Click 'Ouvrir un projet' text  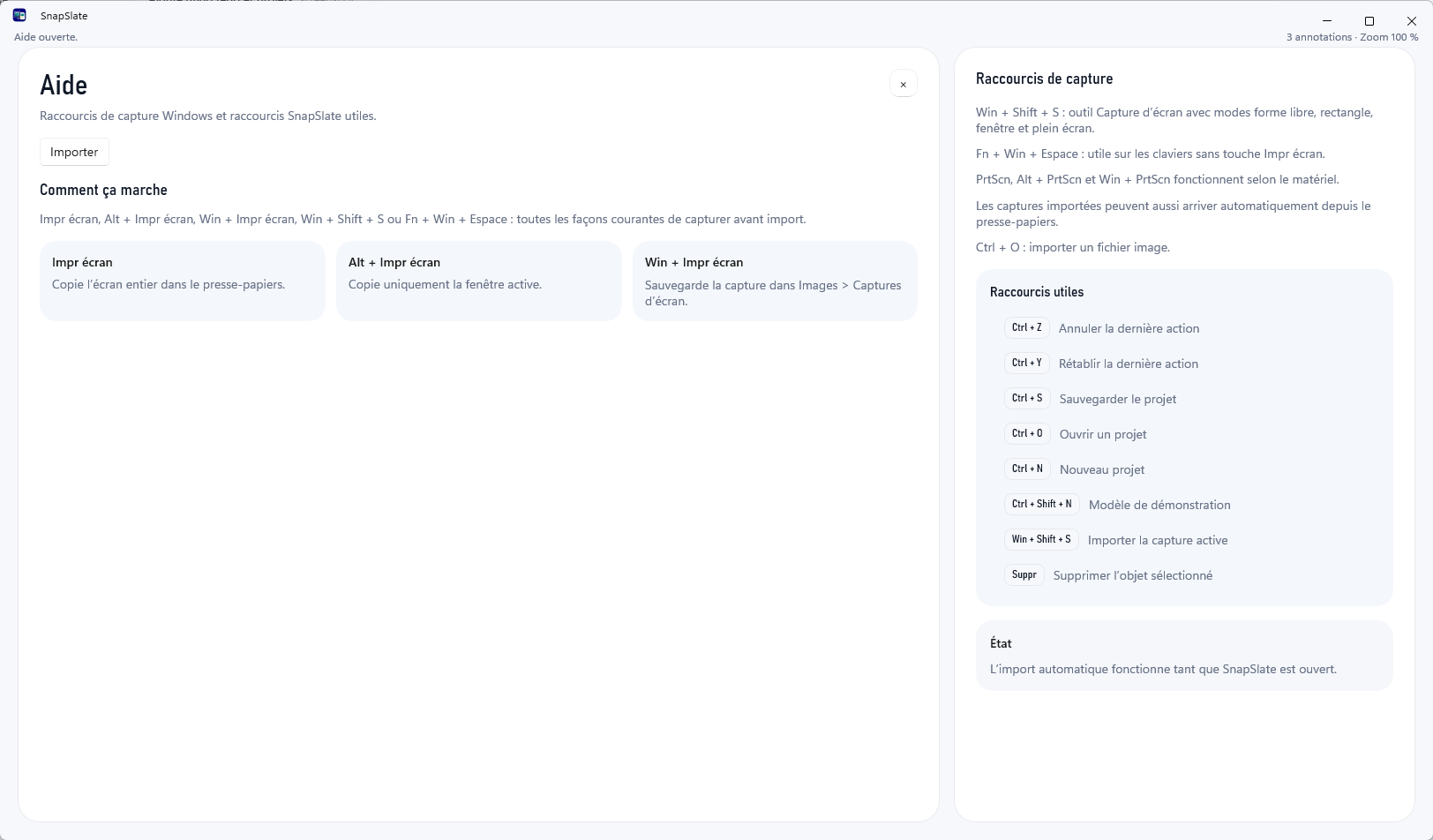(1103, 434)
